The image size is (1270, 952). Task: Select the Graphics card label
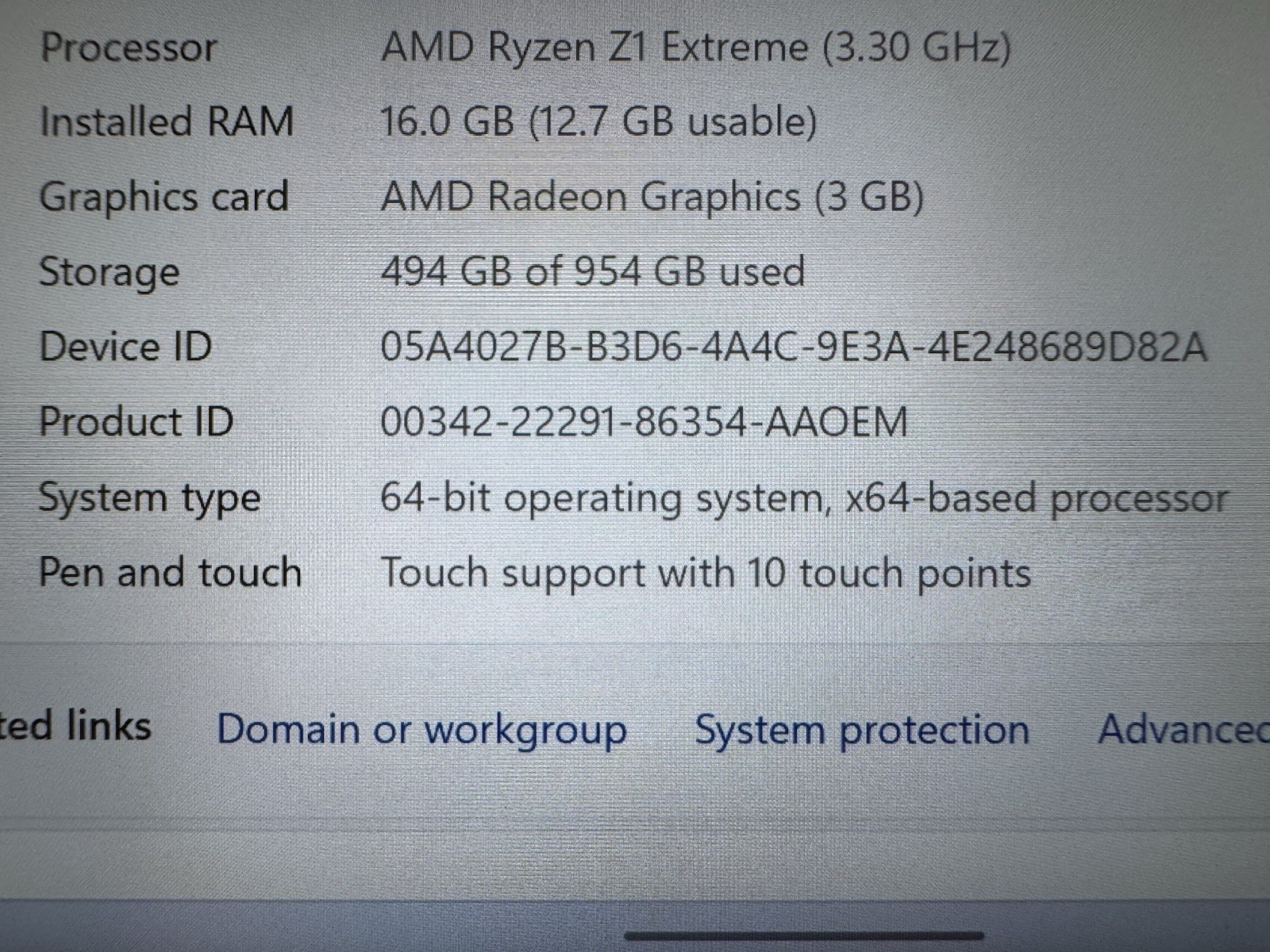tap(164, 198)
